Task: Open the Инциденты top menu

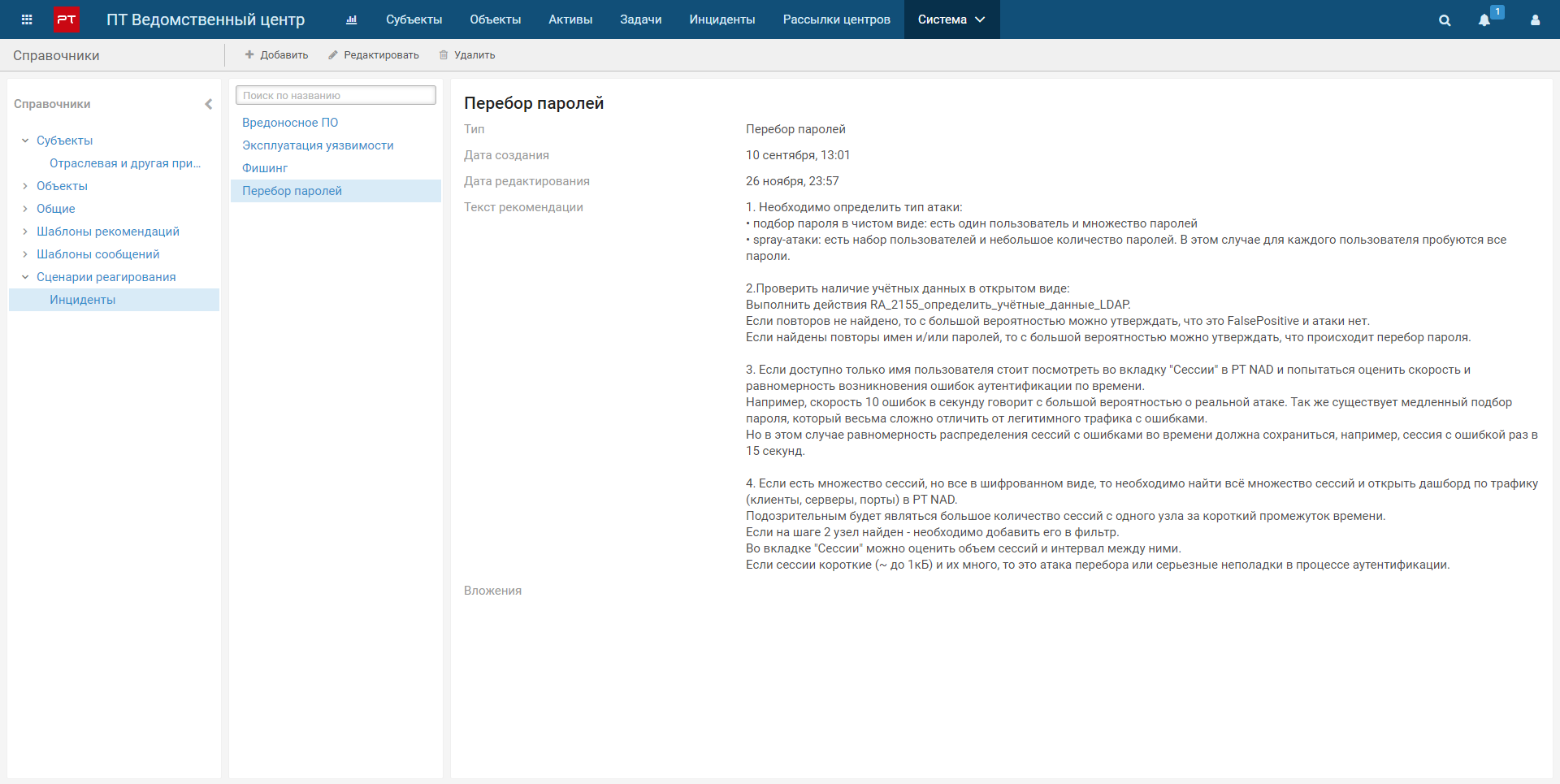Action: (722, 19)
